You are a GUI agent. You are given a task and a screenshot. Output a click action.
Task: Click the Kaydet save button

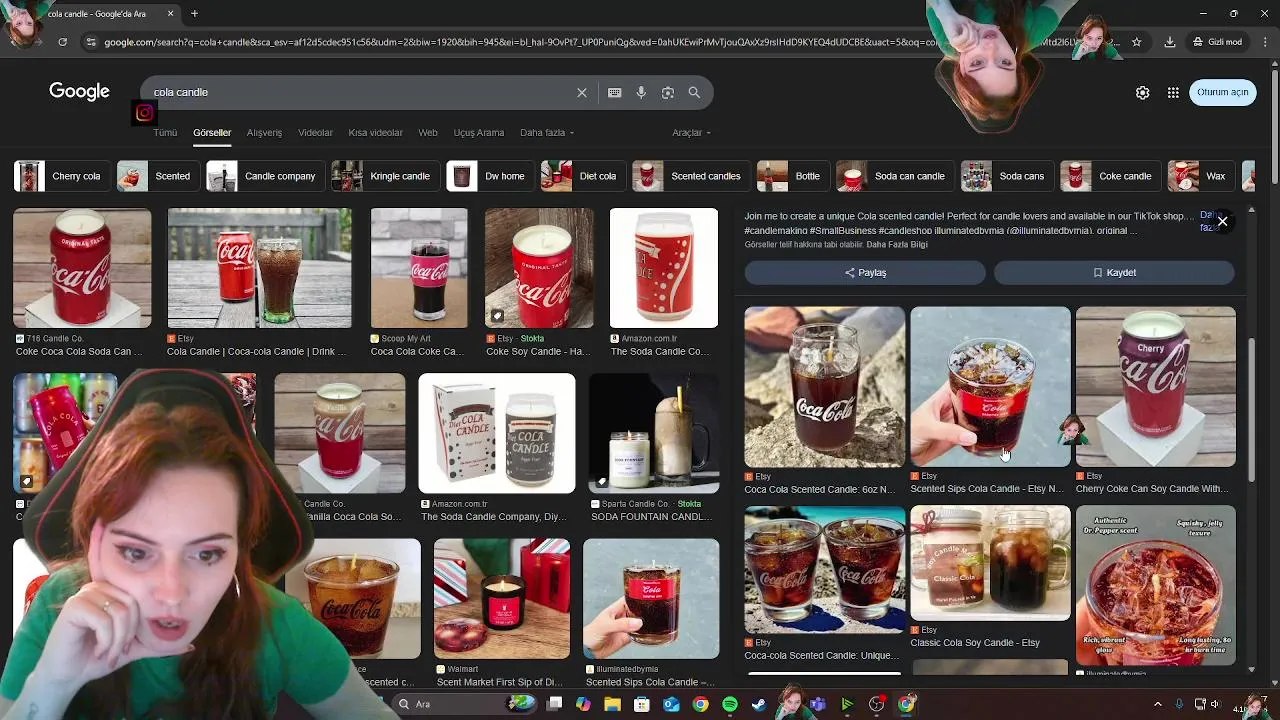(x=1114, y=272)
